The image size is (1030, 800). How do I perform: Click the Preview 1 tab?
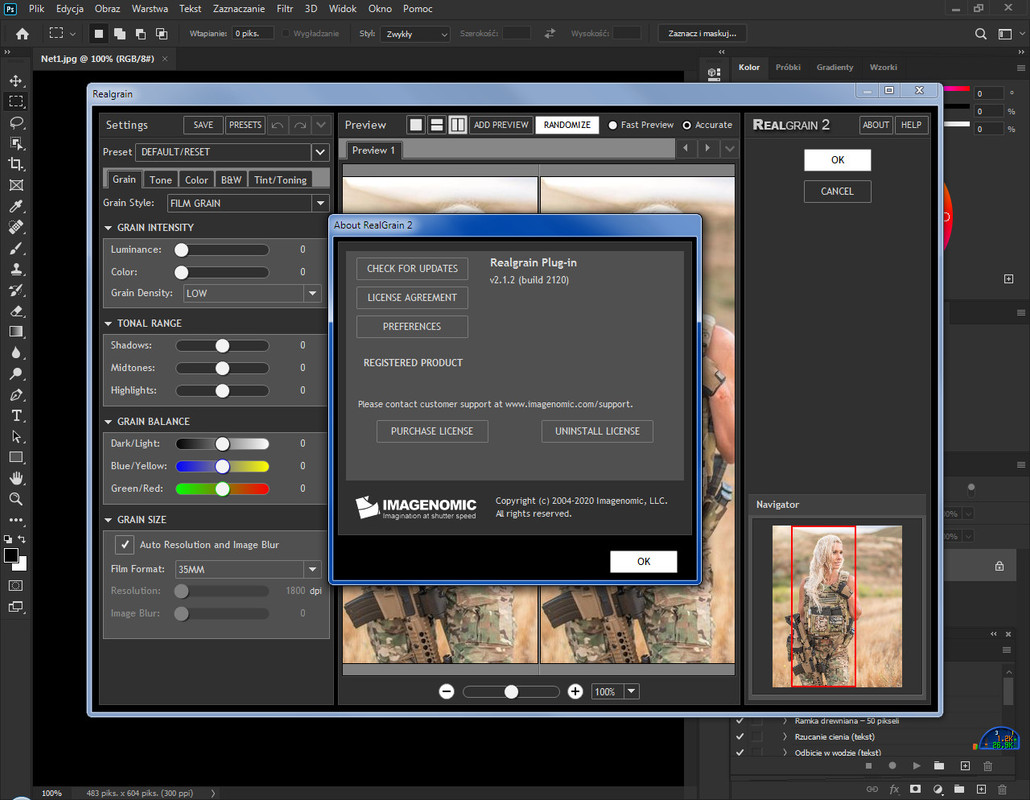pos(374,150)
